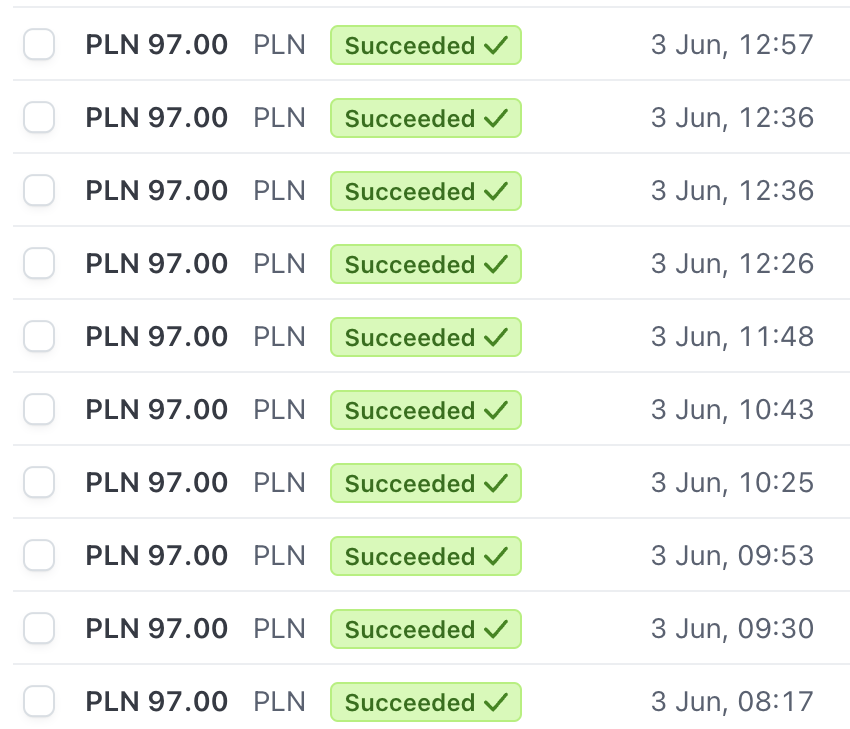850x729 pixels.
Task: Select the checkbox for the 08:17 payment
Action: tap(39, 702)
